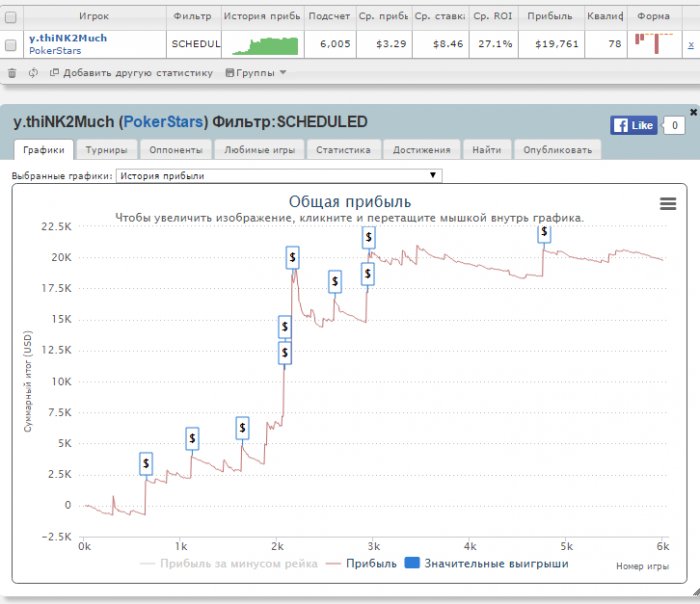The image size is (700, 604).
Task: Toggle Прибыль legend series
Action: 362,564
